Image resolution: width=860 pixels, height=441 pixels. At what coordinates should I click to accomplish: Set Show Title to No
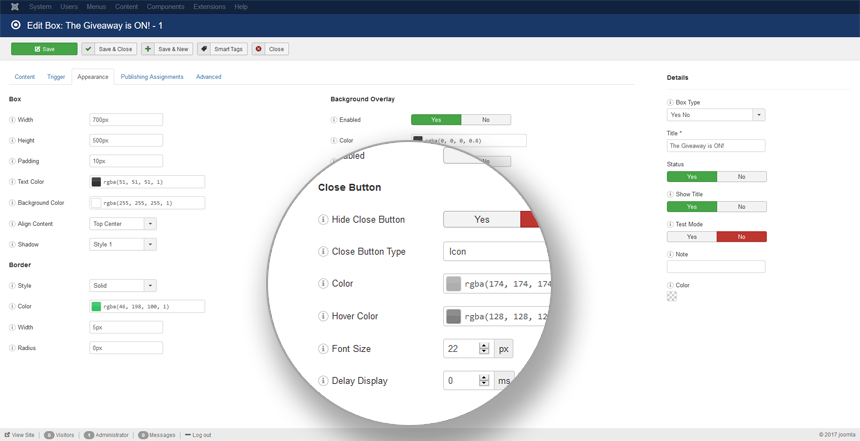pos(742,207)
